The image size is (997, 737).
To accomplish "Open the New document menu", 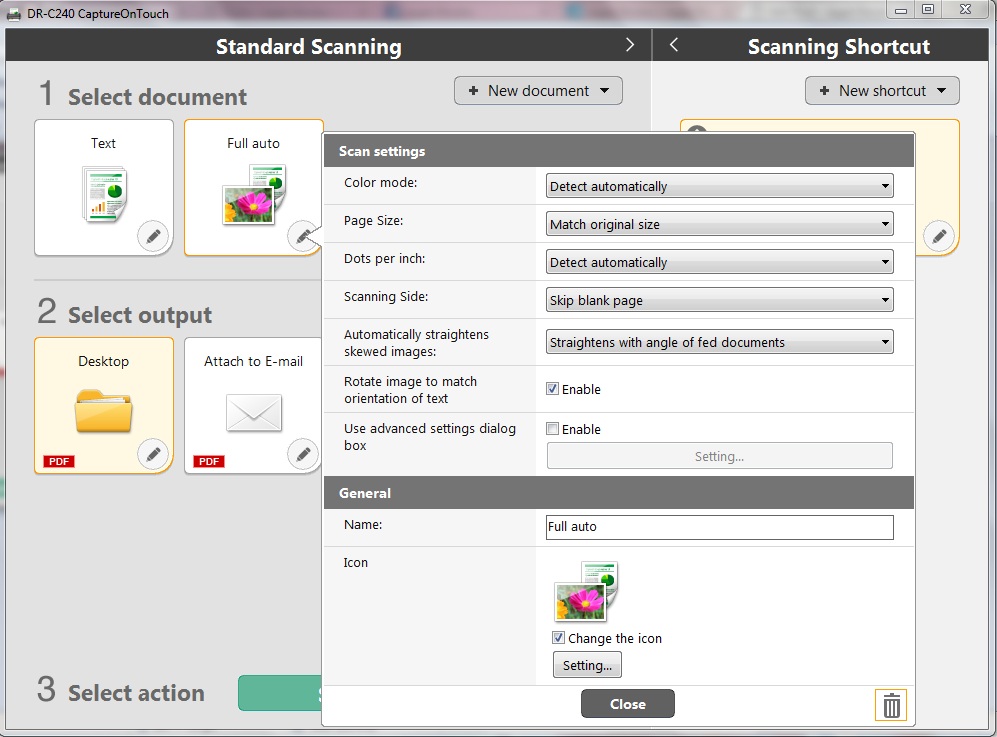I will pyautogui.click(x=538, y=91).
